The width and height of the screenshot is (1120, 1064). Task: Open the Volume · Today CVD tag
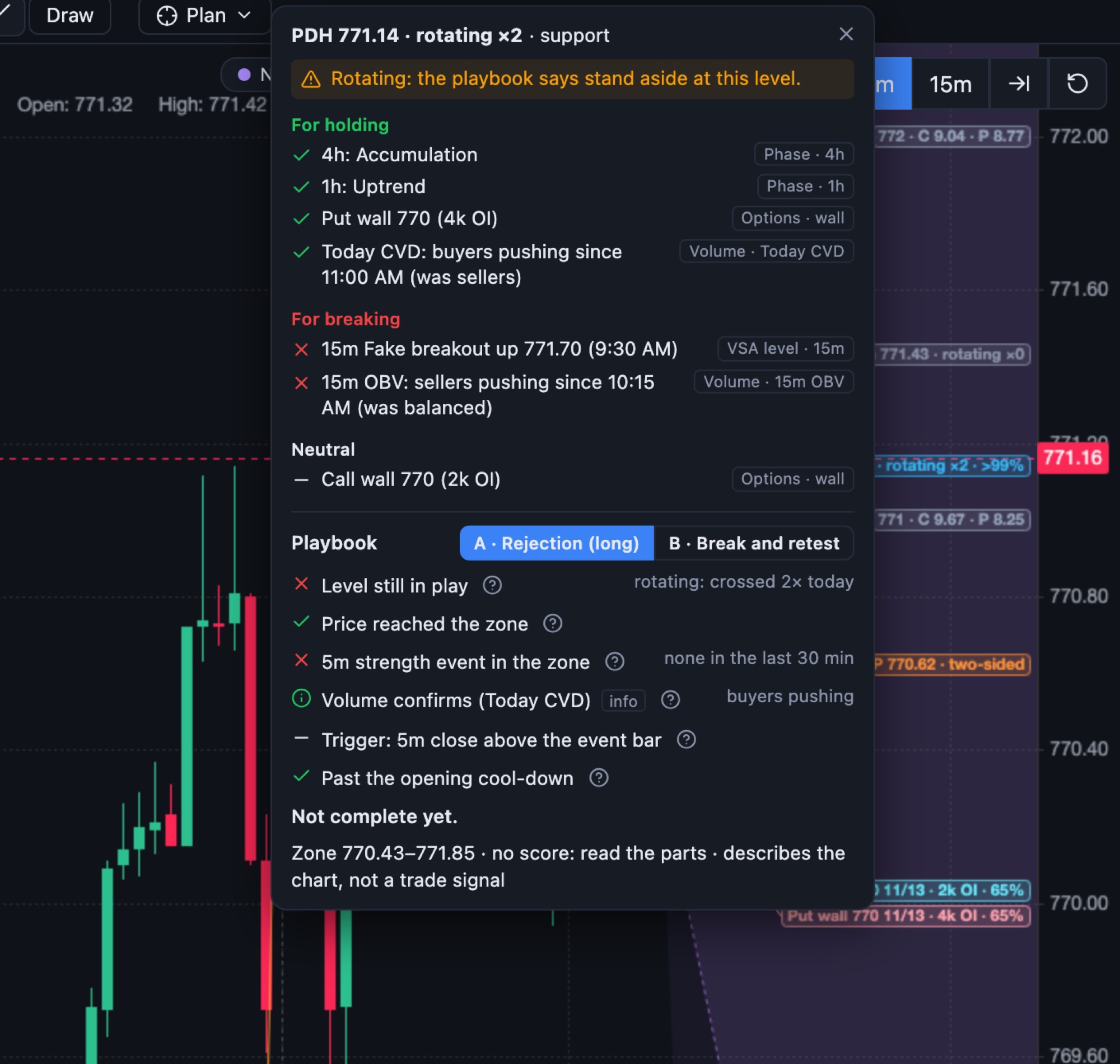766,251
